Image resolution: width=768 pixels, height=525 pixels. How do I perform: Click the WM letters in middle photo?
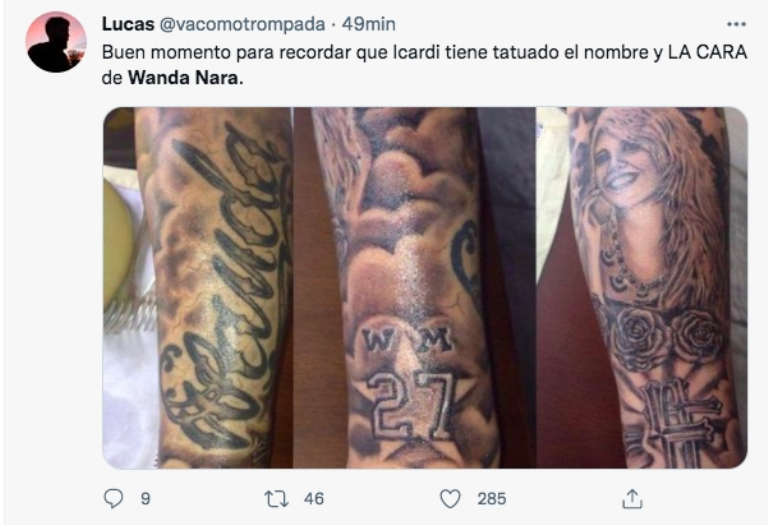(407, 339)
